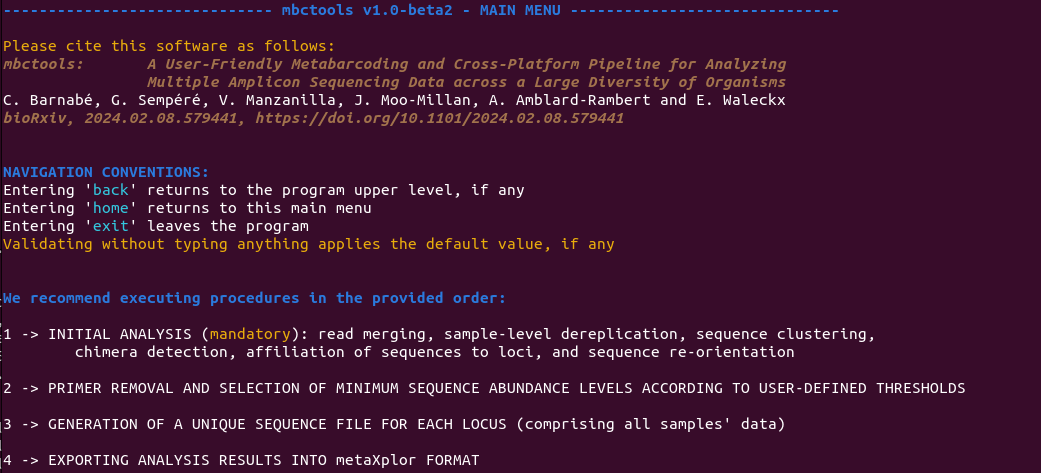The height and width of the screenshot is (473, 1041).
Task: Click the 'metaXplor FORMAT' text
Action: click(x=408, y=460)
